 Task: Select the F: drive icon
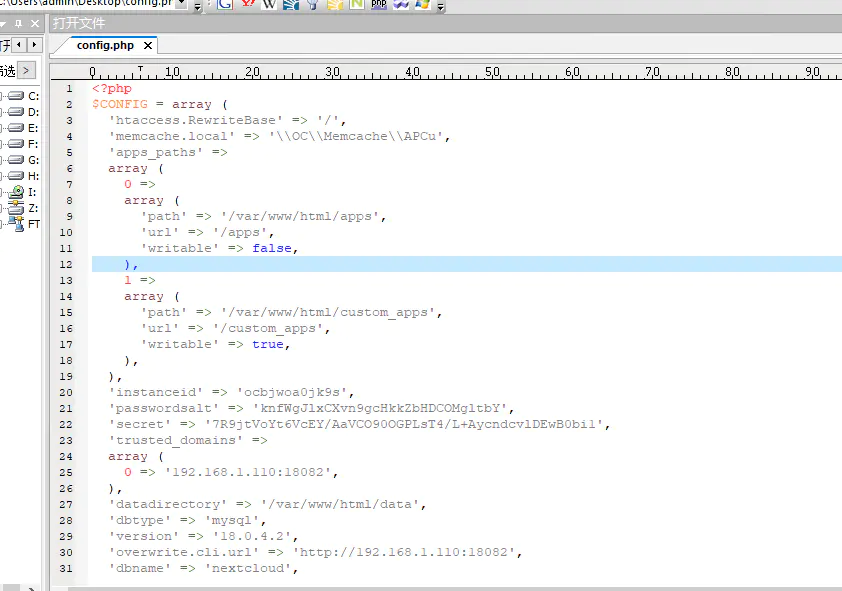tap(16, 144)
